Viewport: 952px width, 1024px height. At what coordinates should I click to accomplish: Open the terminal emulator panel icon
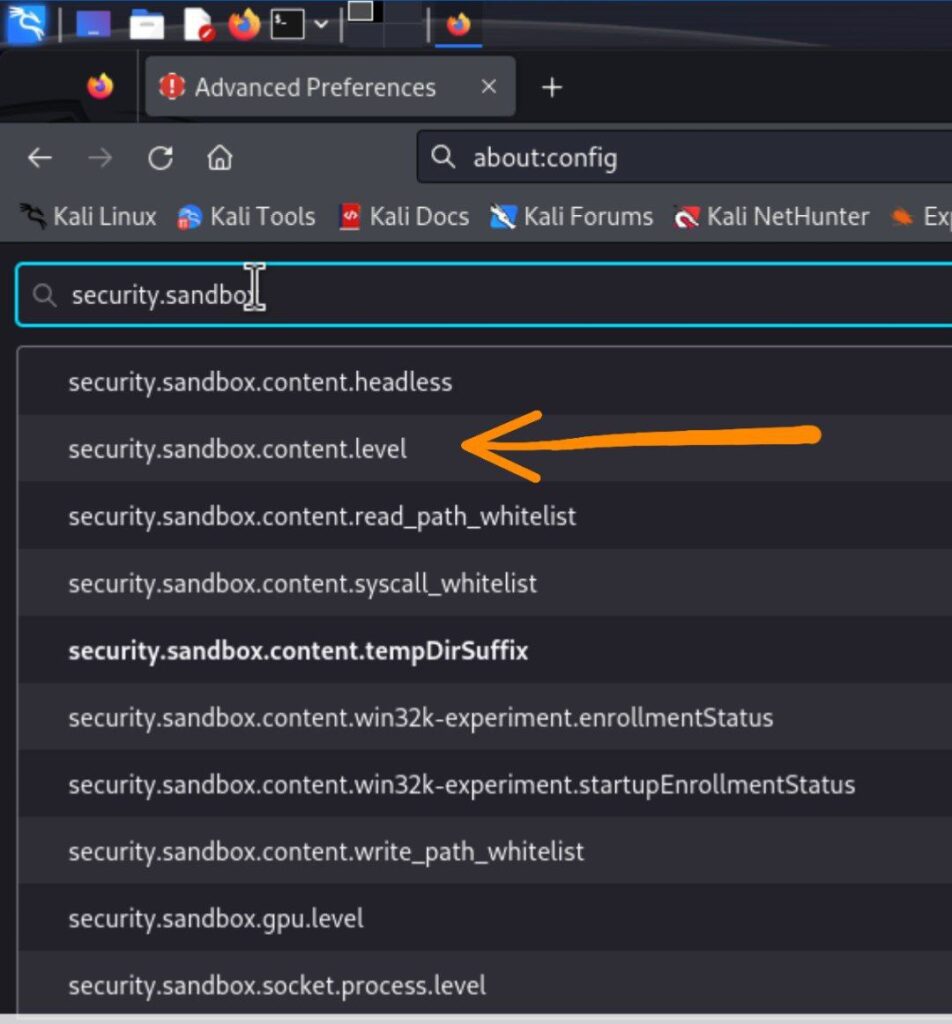[x=287, y=24]
